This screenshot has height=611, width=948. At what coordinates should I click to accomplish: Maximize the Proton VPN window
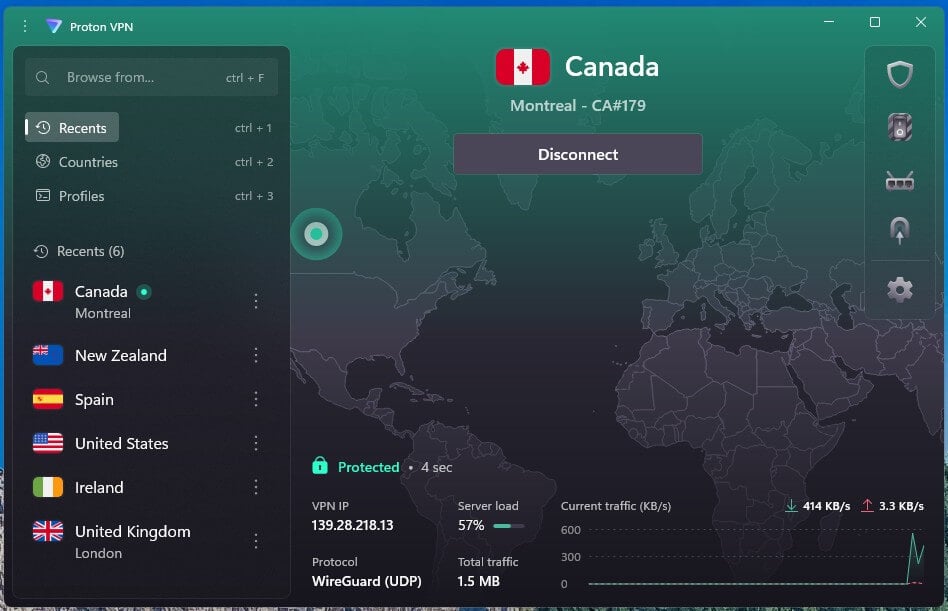pos(874,22)
